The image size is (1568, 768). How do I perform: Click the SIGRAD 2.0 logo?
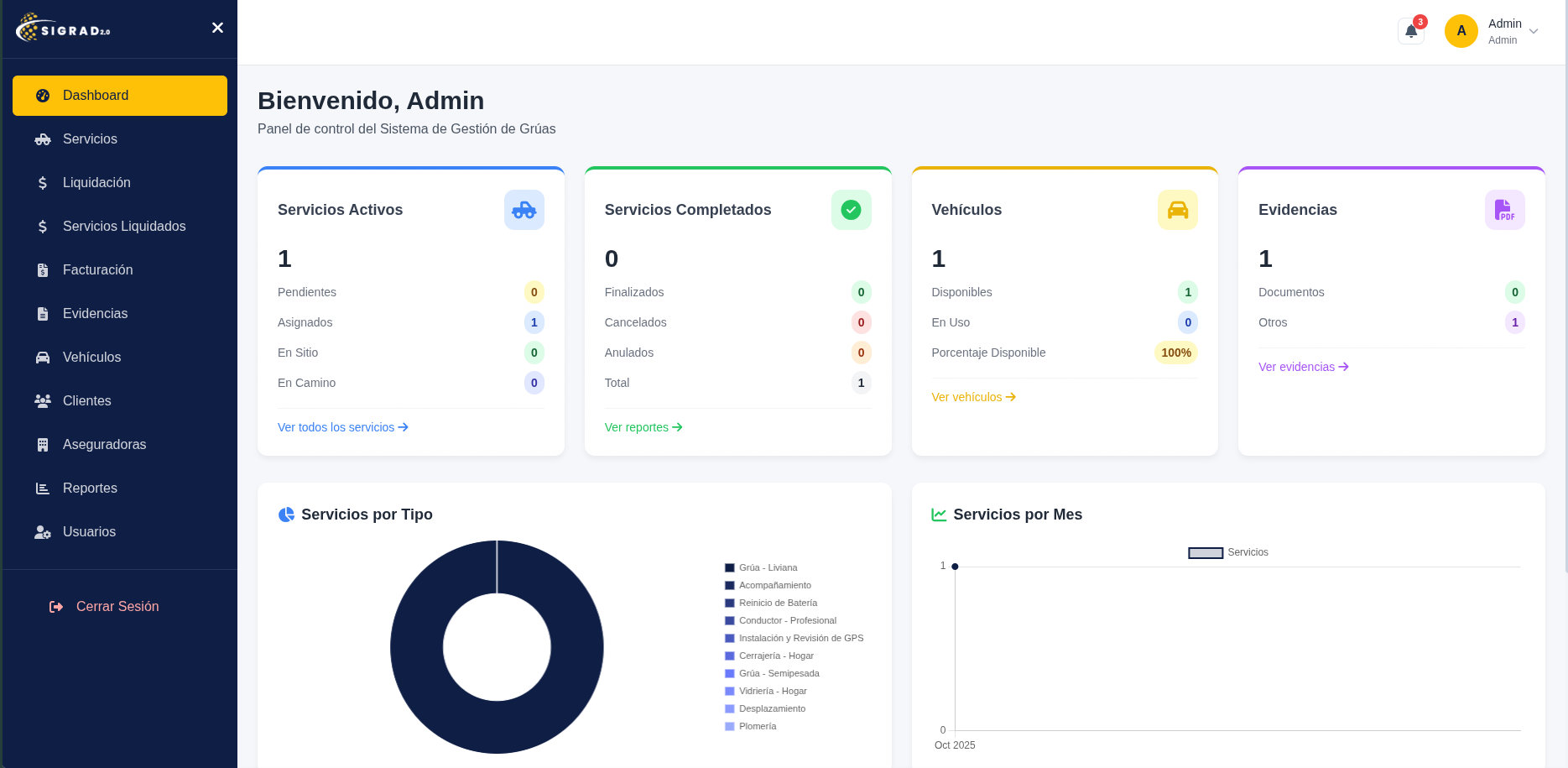[64, 28]
